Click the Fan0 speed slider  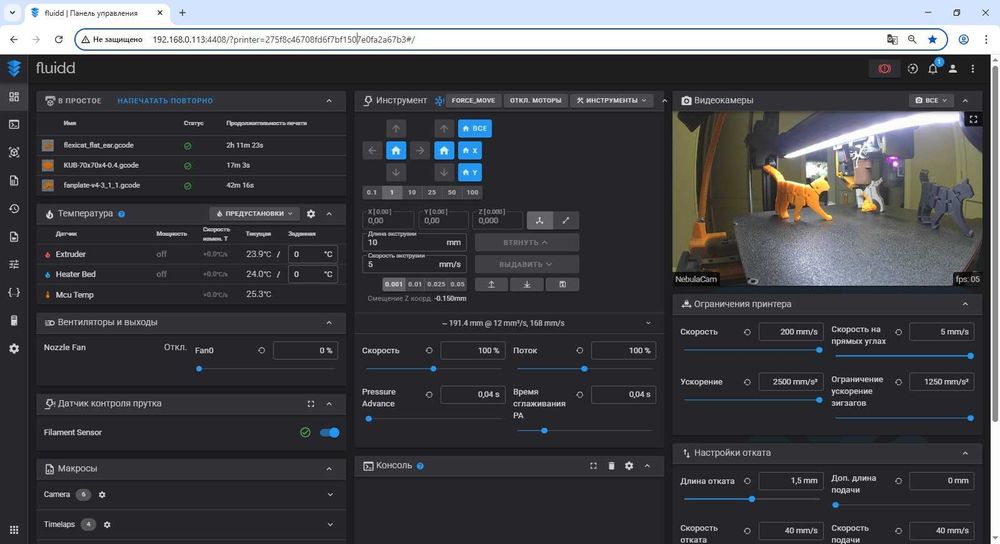click(x=198, y=369)
